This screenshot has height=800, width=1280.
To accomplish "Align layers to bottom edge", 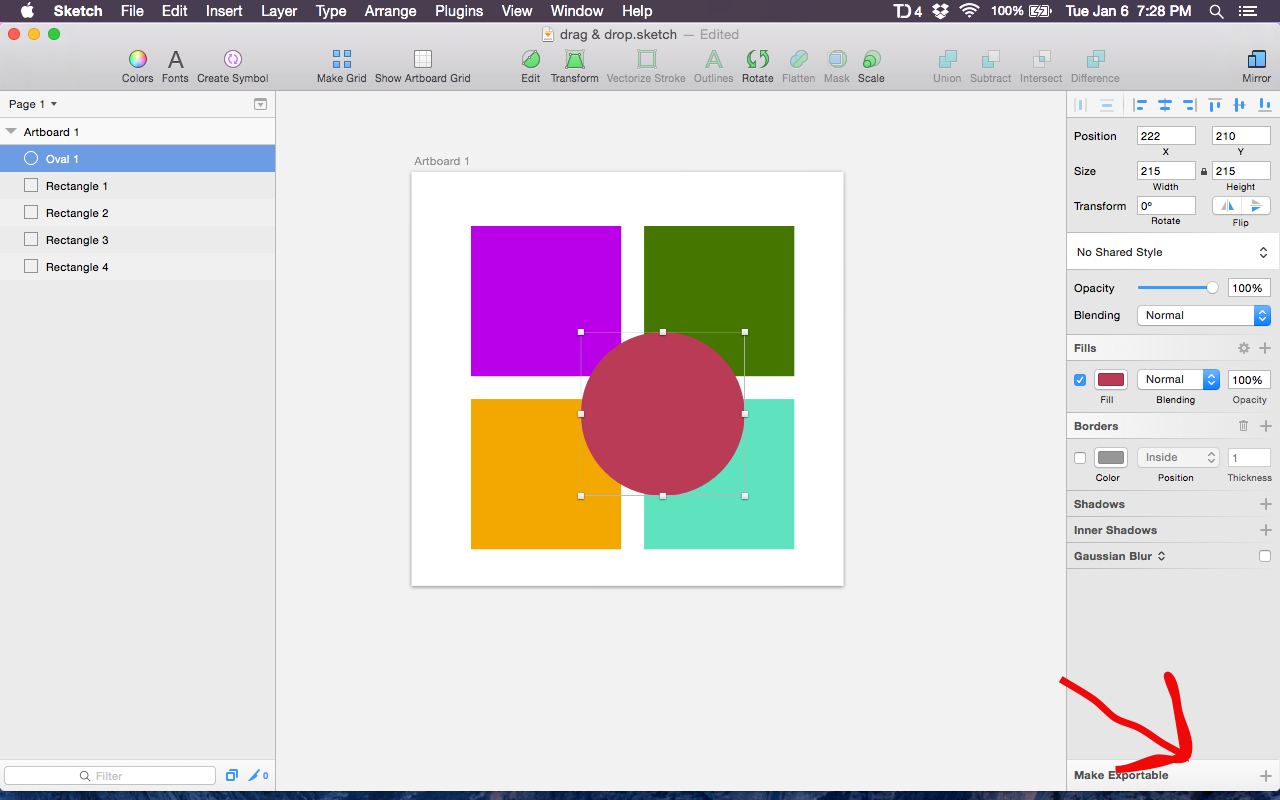I will pyautogui.click(x=1264, y=104).
